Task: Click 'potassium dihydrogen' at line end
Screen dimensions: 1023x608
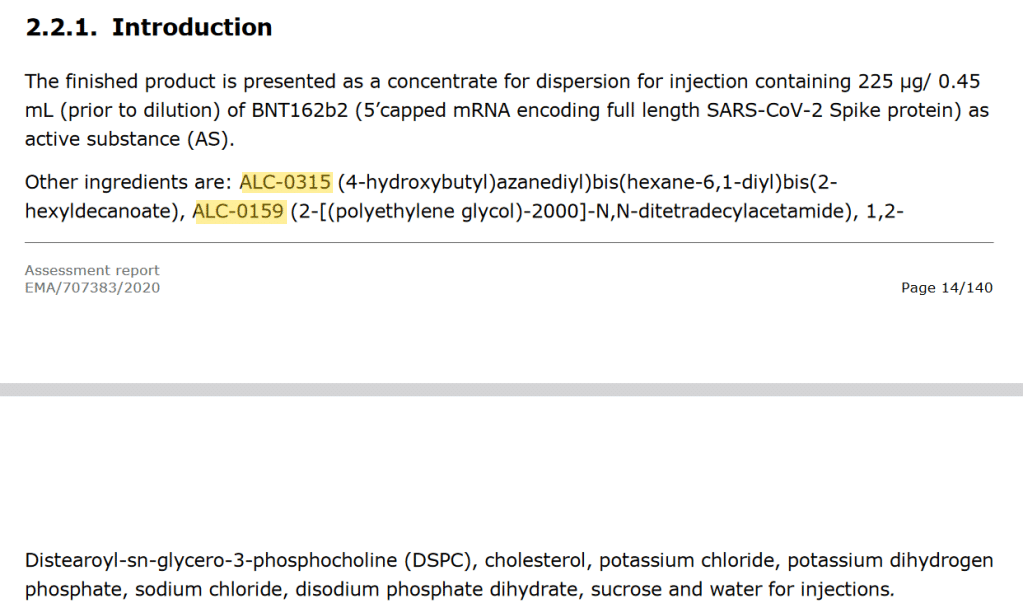Action: (890, 560)
